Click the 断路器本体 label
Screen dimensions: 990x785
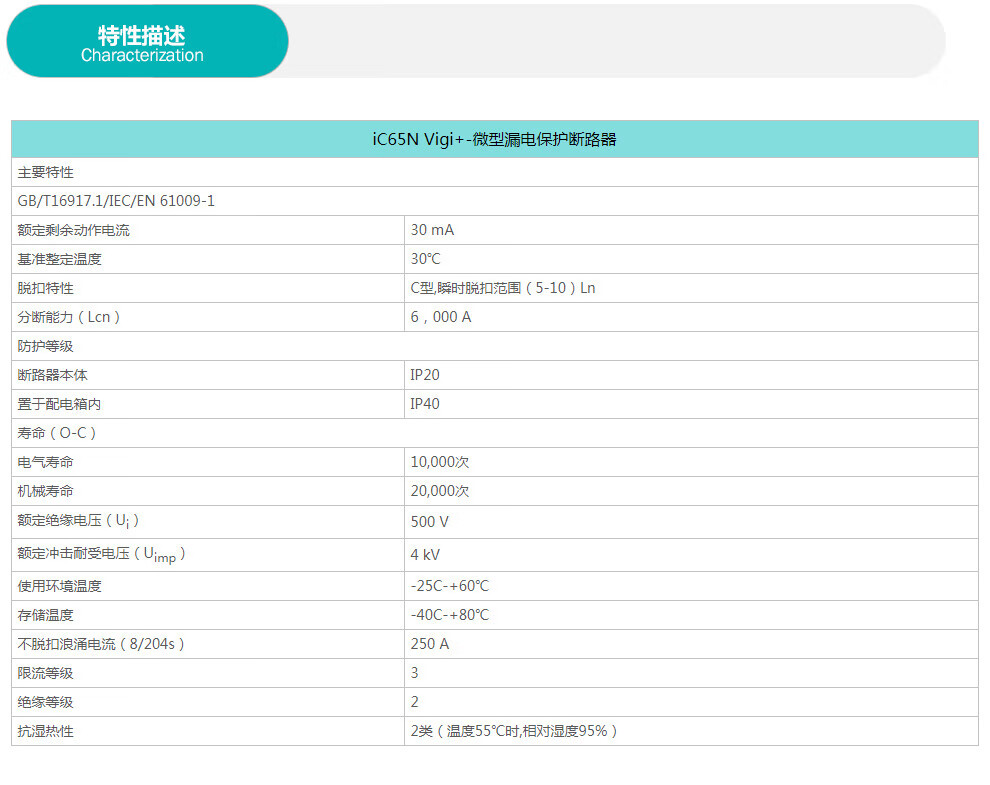coord(52,375)
